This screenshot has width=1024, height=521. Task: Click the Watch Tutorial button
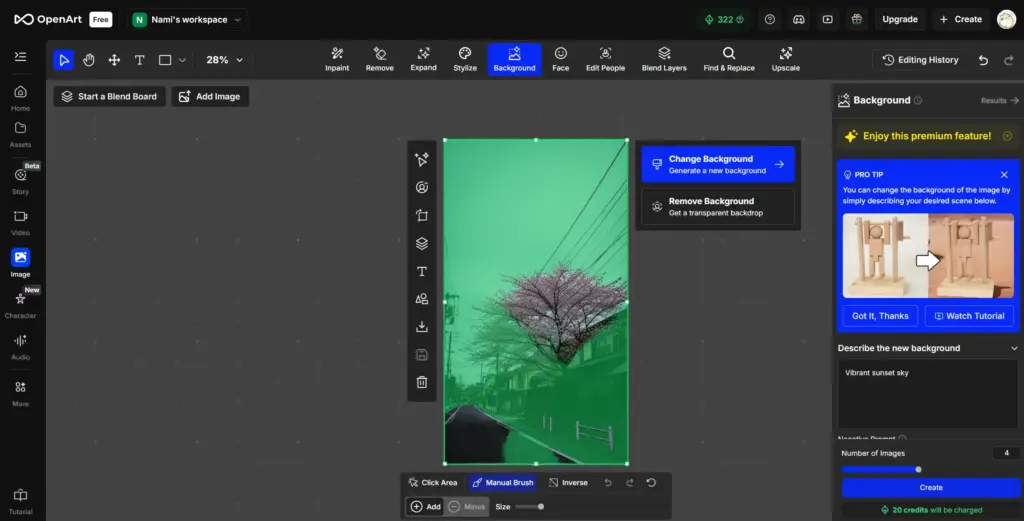[969, 316]
